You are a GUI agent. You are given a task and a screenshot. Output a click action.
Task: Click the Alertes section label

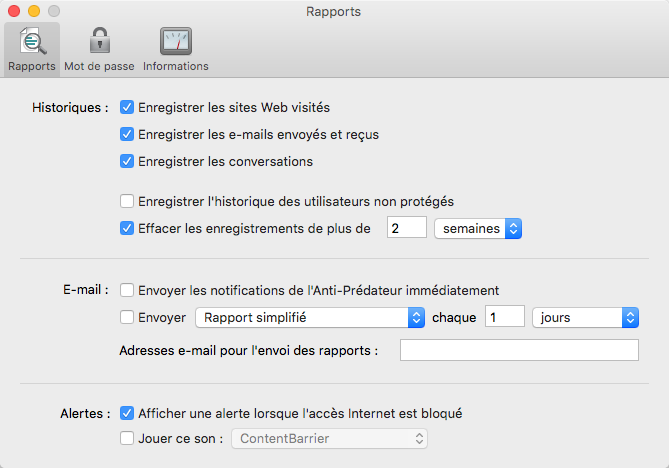(85, 413)
